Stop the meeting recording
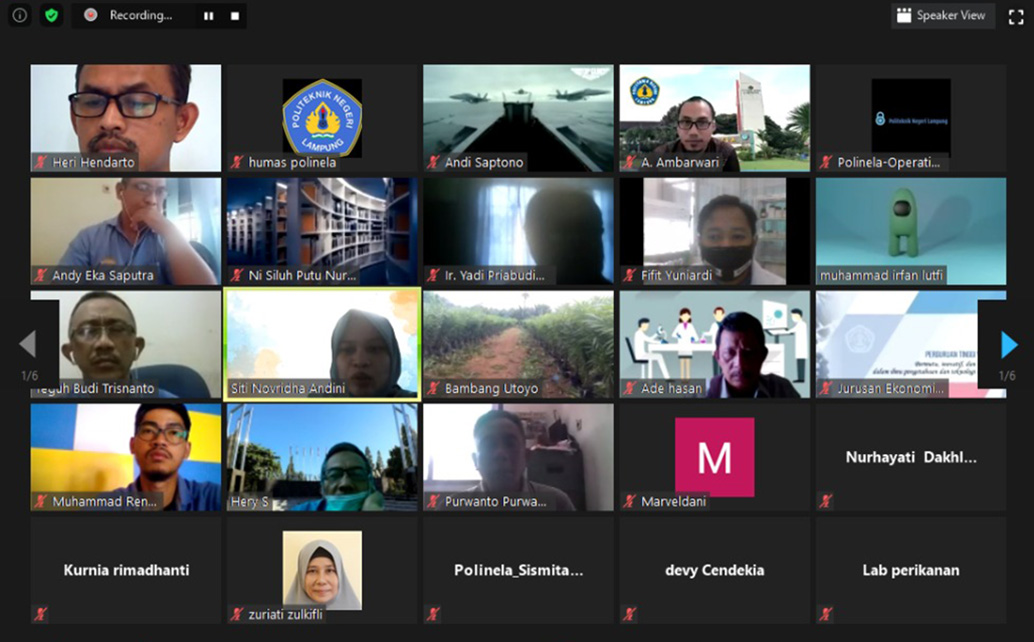The width and height of the screenshot is (1034, 642). tap(235, 16)
